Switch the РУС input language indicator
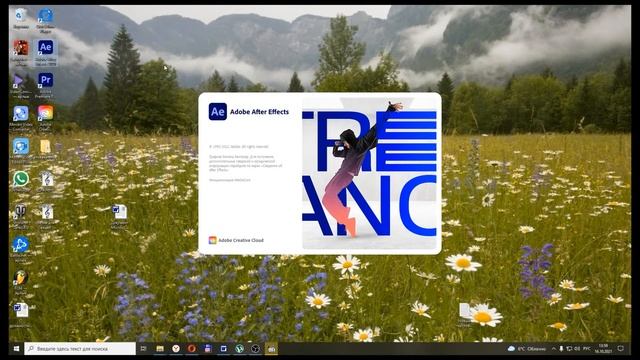The width and height of the screenshot is (640, 360). (x=587, y=349)
